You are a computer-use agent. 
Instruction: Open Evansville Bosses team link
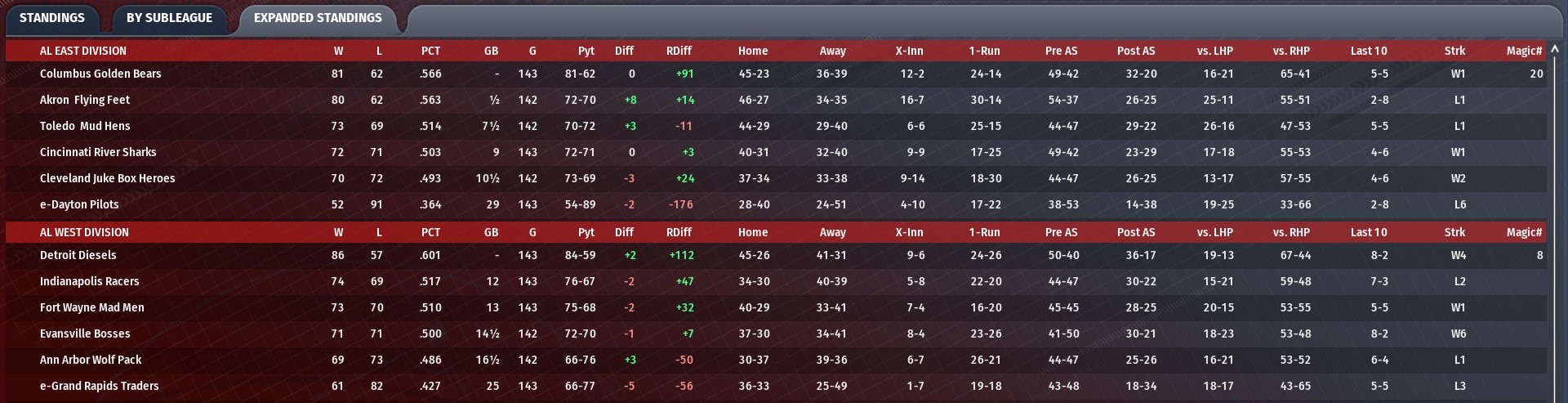coord(85,334)
